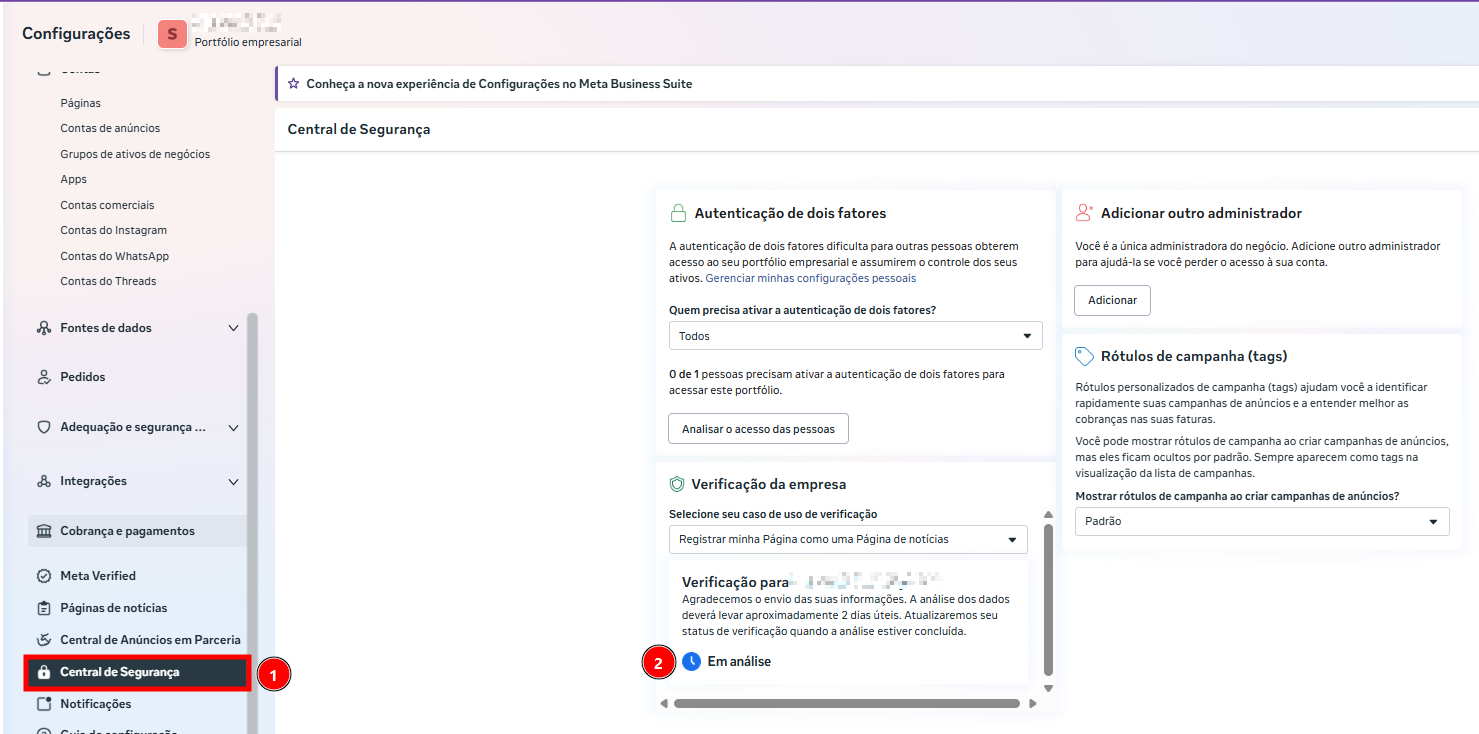Click the Central de Anúncios em Parceria icon
This screenshot has height=734, width=1479.
[x=43, y=640]
